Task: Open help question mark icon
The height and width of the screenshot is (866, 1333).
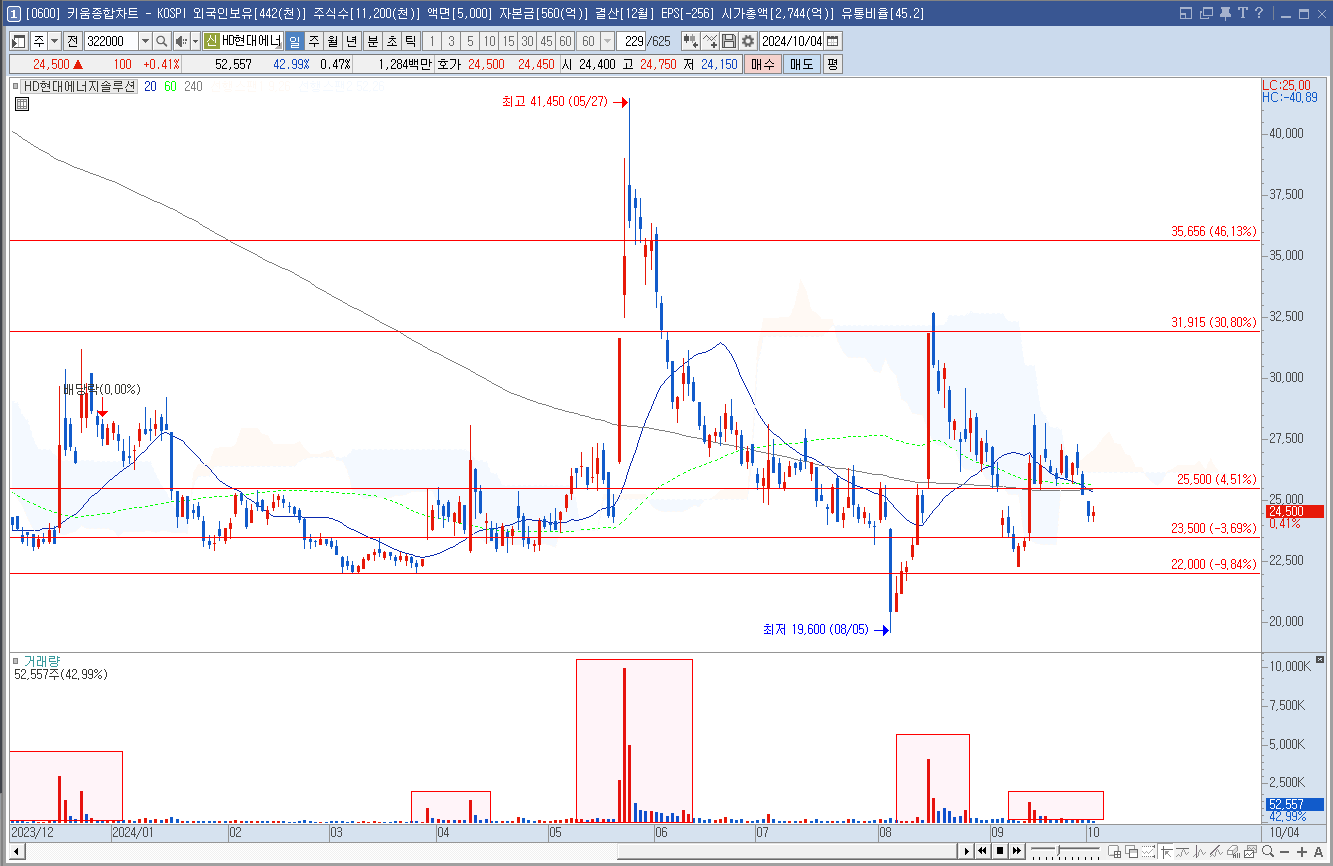Action: coord(1260,13)
